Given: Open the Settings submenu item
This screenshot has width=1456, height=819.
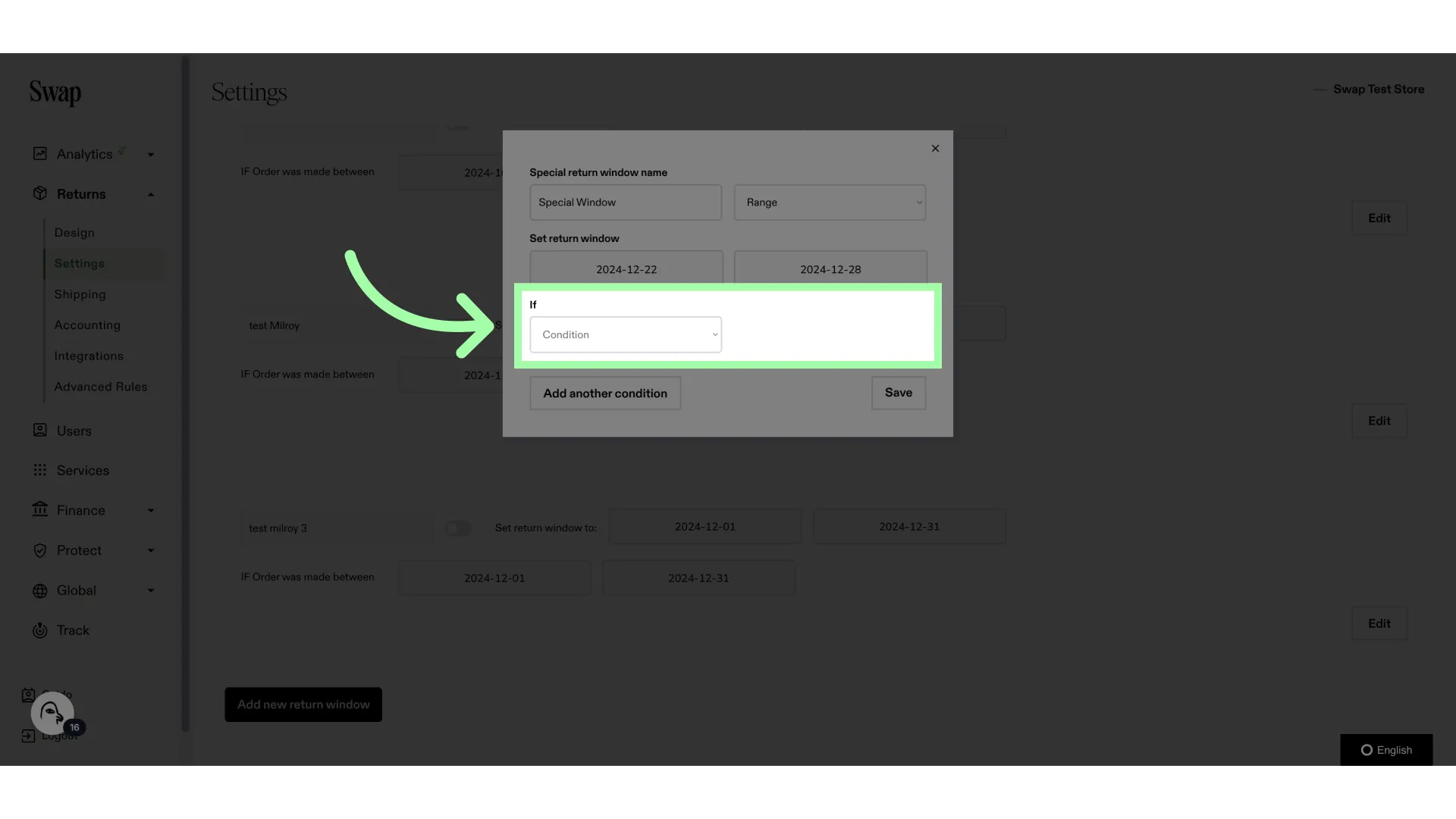Looking at the screenshot, I should tap(80, 263).
